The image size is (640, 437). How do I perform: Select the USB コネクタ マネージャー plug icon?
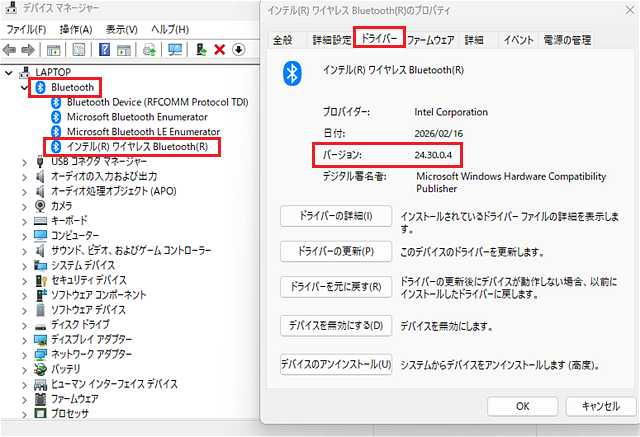[40, 161]
